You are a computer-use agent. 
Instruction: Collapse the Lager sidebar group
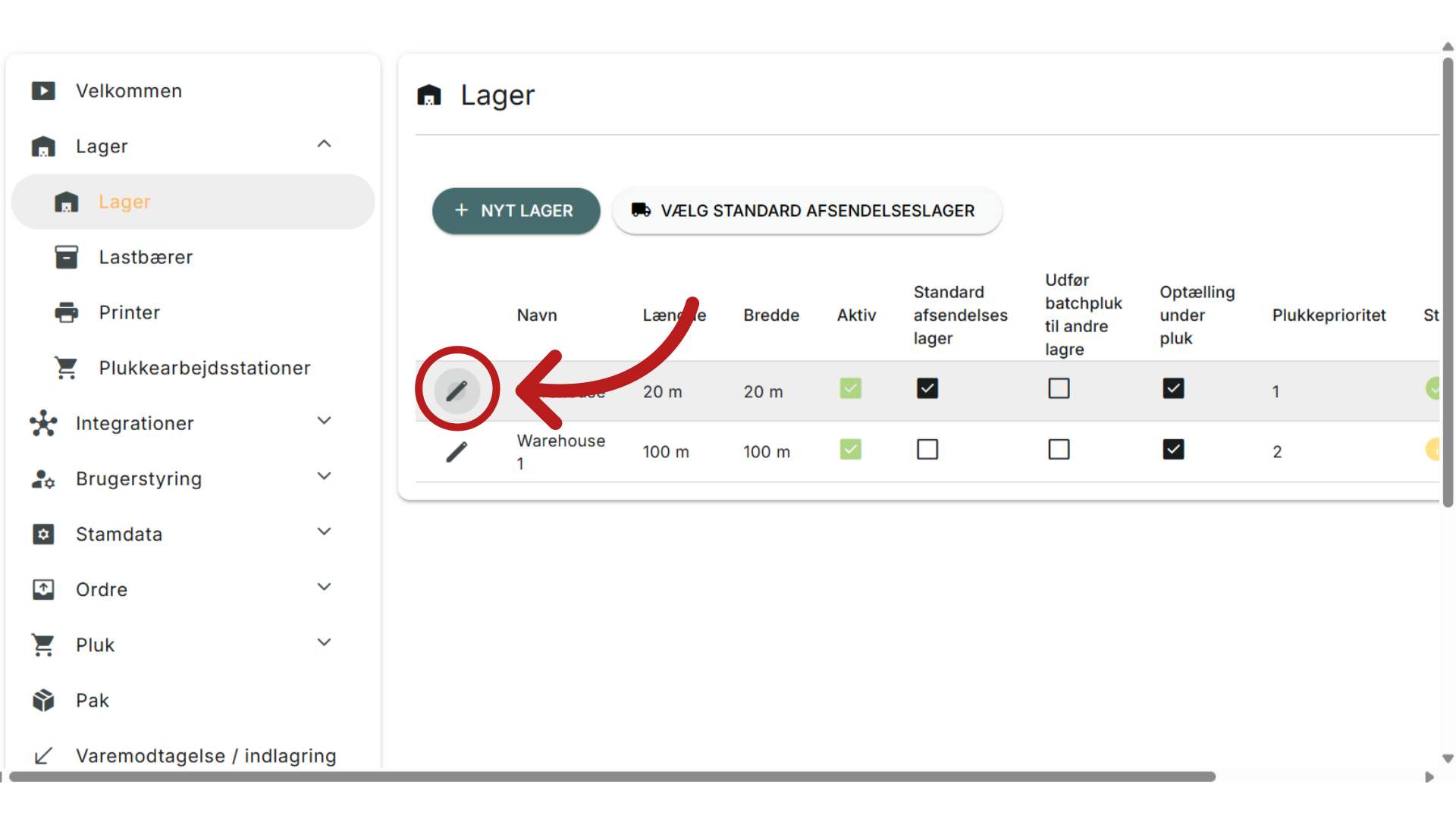pyautogui.click(x=324, y=144)
